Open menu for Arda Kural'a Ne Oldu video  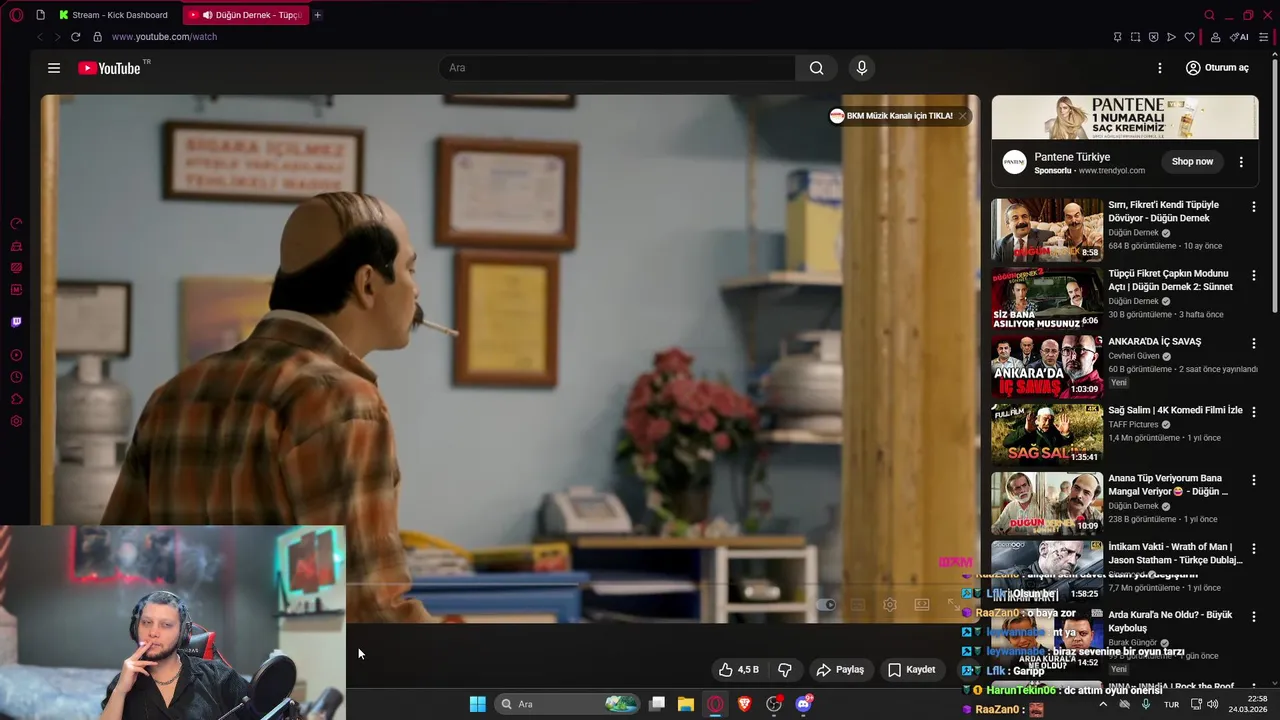(1254, 616)
